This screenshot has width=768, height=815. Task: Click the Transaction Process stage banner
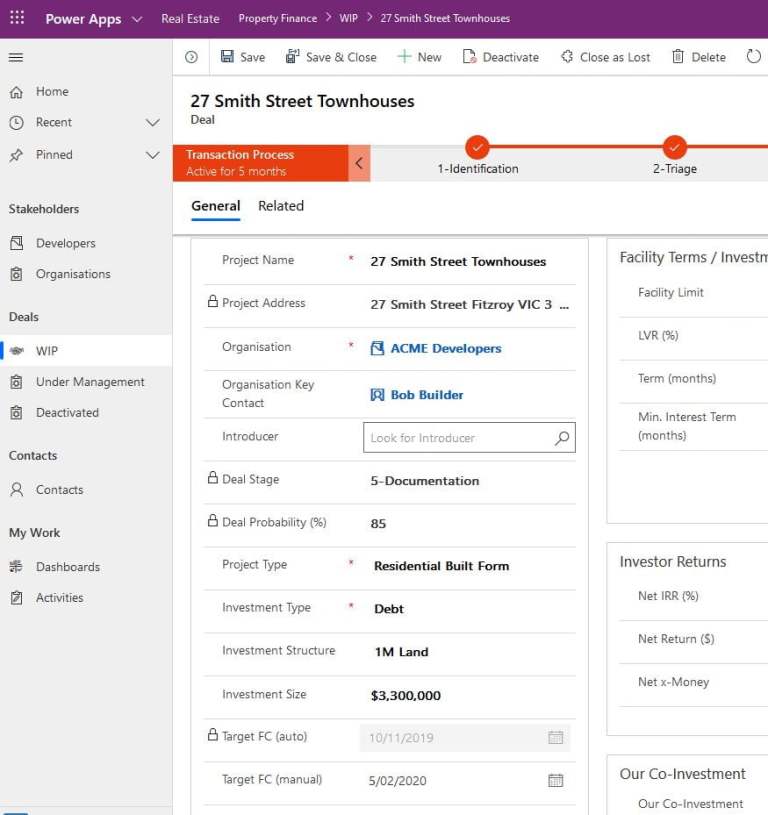(x=260, y=163)
